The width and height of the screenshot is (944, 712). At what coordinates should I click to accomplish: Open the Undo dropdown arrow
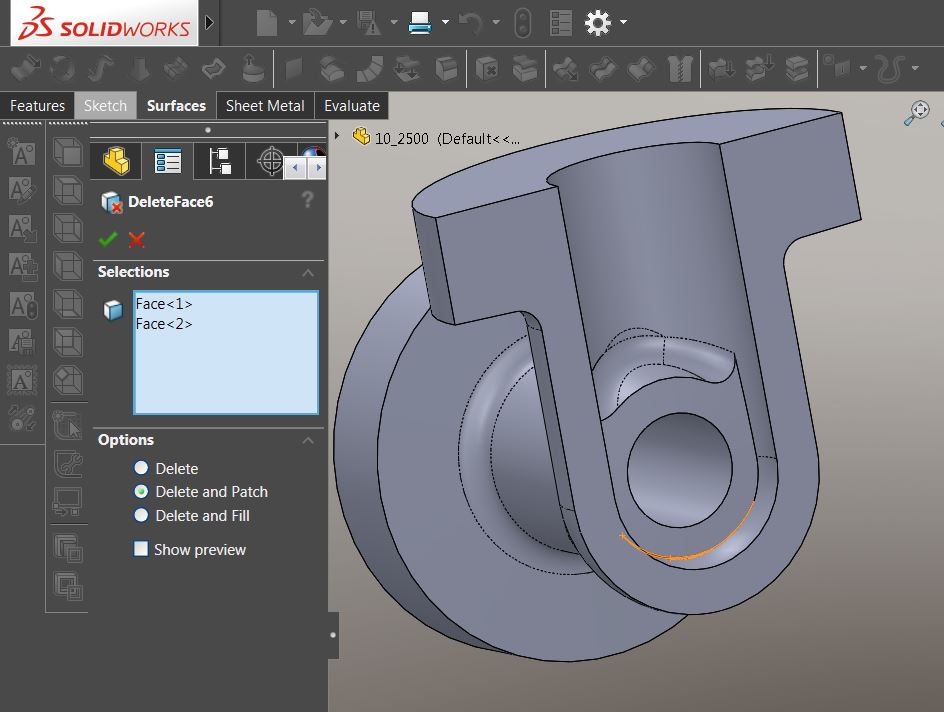[496, 22]
